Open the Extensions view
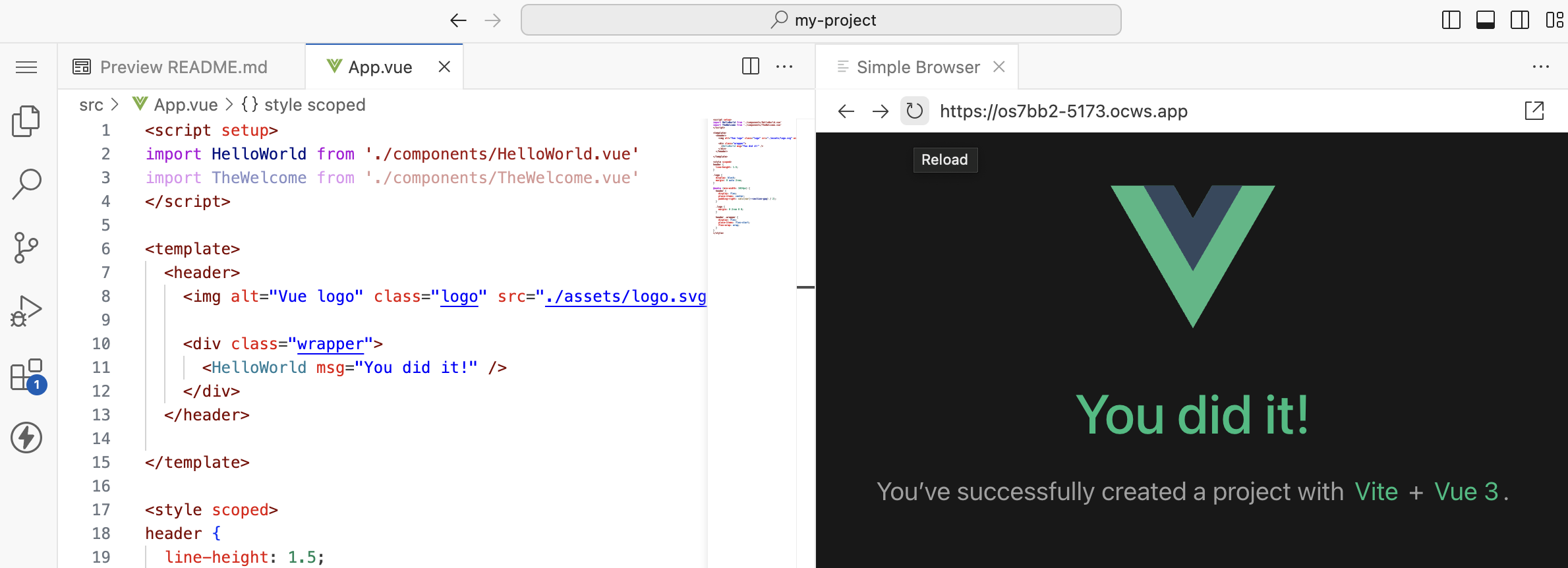The image size is (1568, 568). (26, 375)
